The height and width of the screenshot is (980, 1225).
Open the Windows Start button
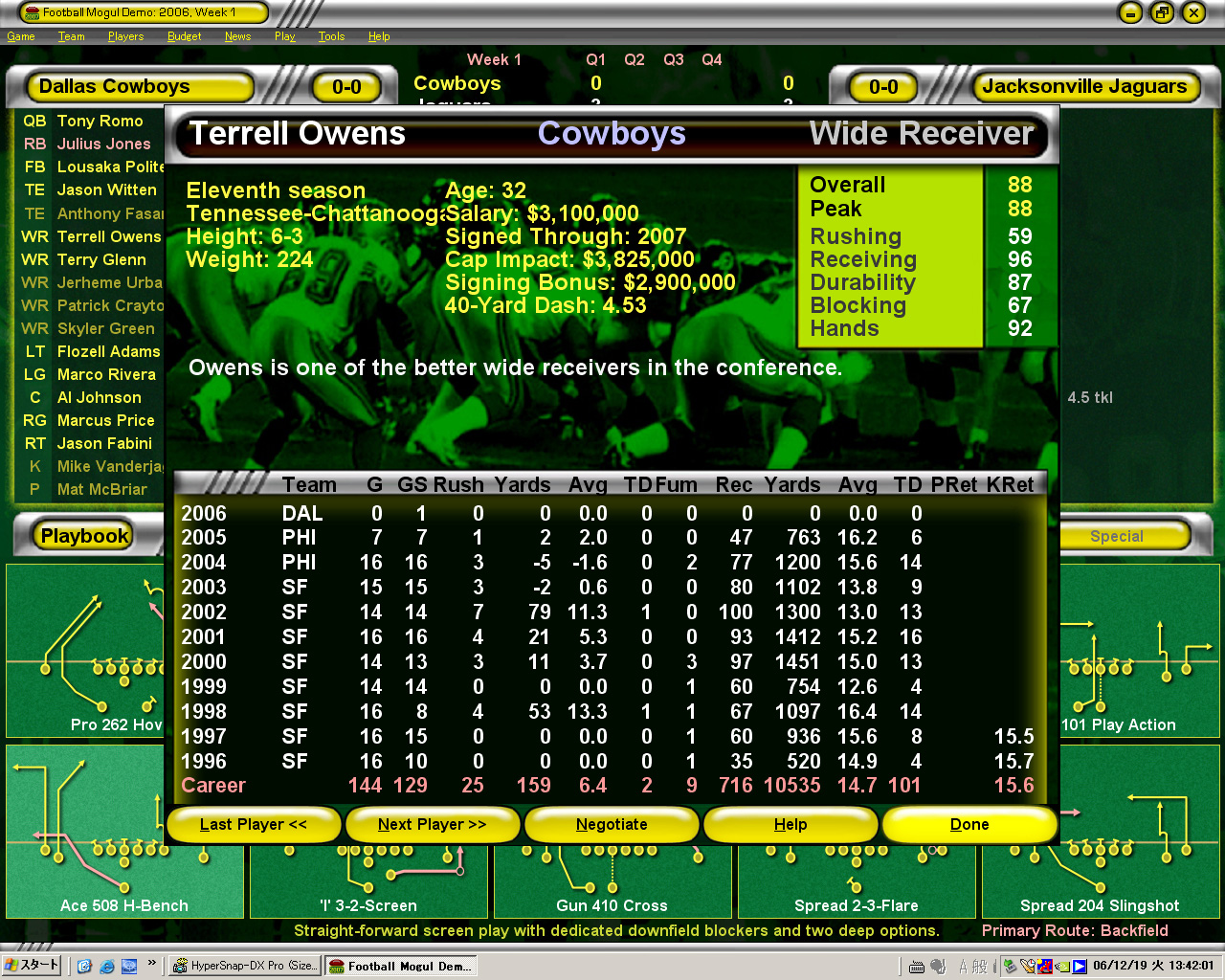32,966
